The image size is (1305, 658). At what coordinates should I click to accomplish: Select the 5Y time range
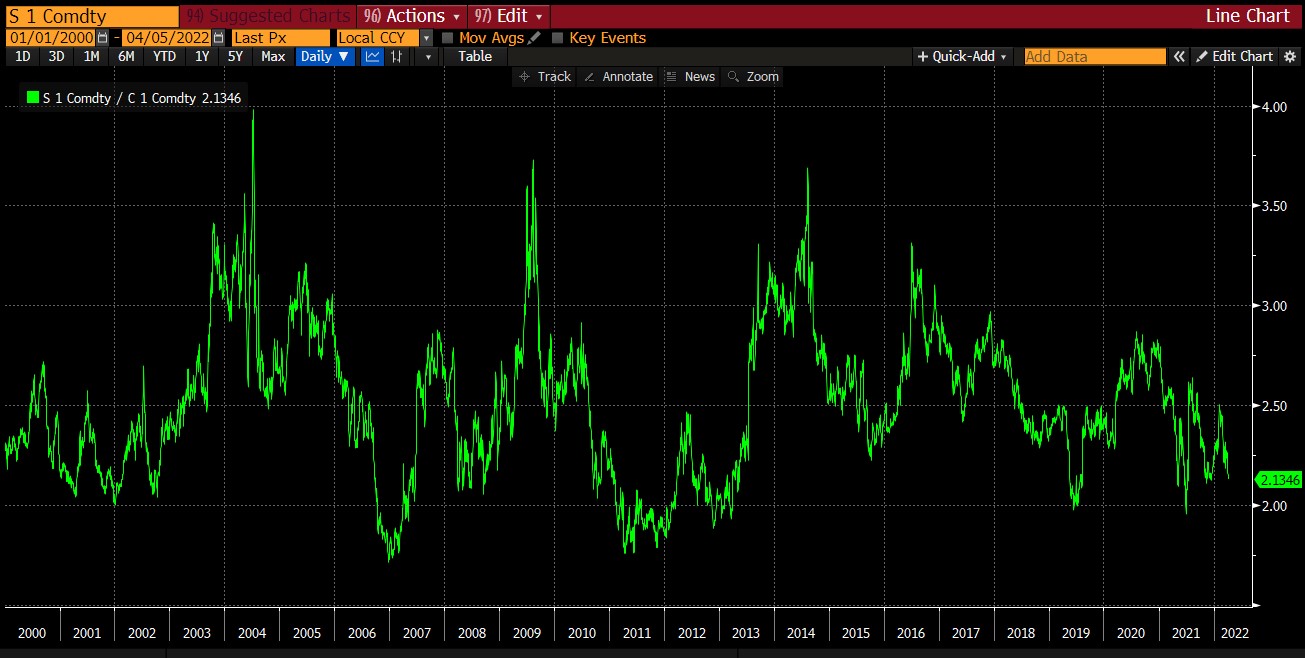coord(235,57)
